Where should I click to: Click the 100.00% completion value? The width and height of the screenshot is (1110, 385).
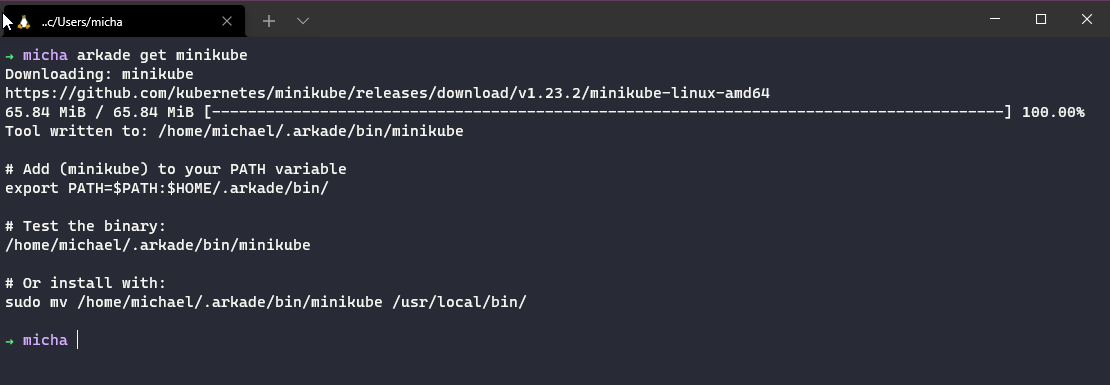[x=1053, y=113]
